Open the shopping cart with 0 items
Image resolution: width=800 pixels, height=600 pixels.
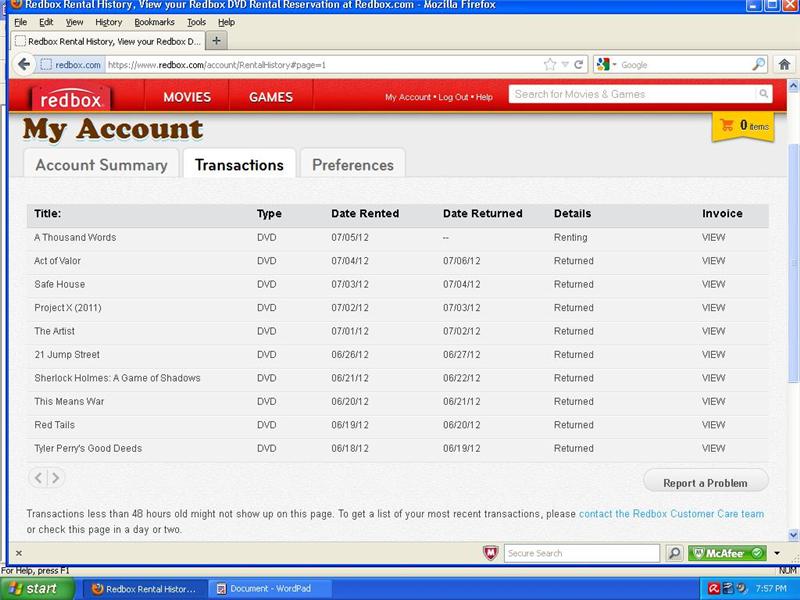743,126
